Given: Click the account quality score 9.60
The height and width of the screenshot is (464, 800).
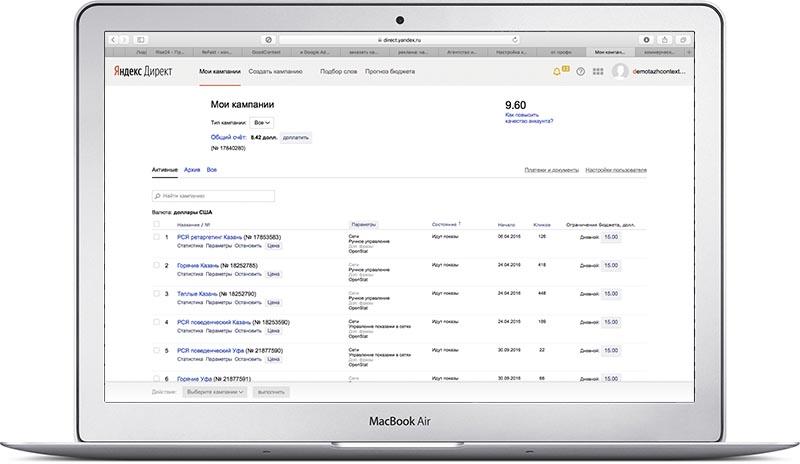Looking at the screenshot, I should tap(515, 105).
